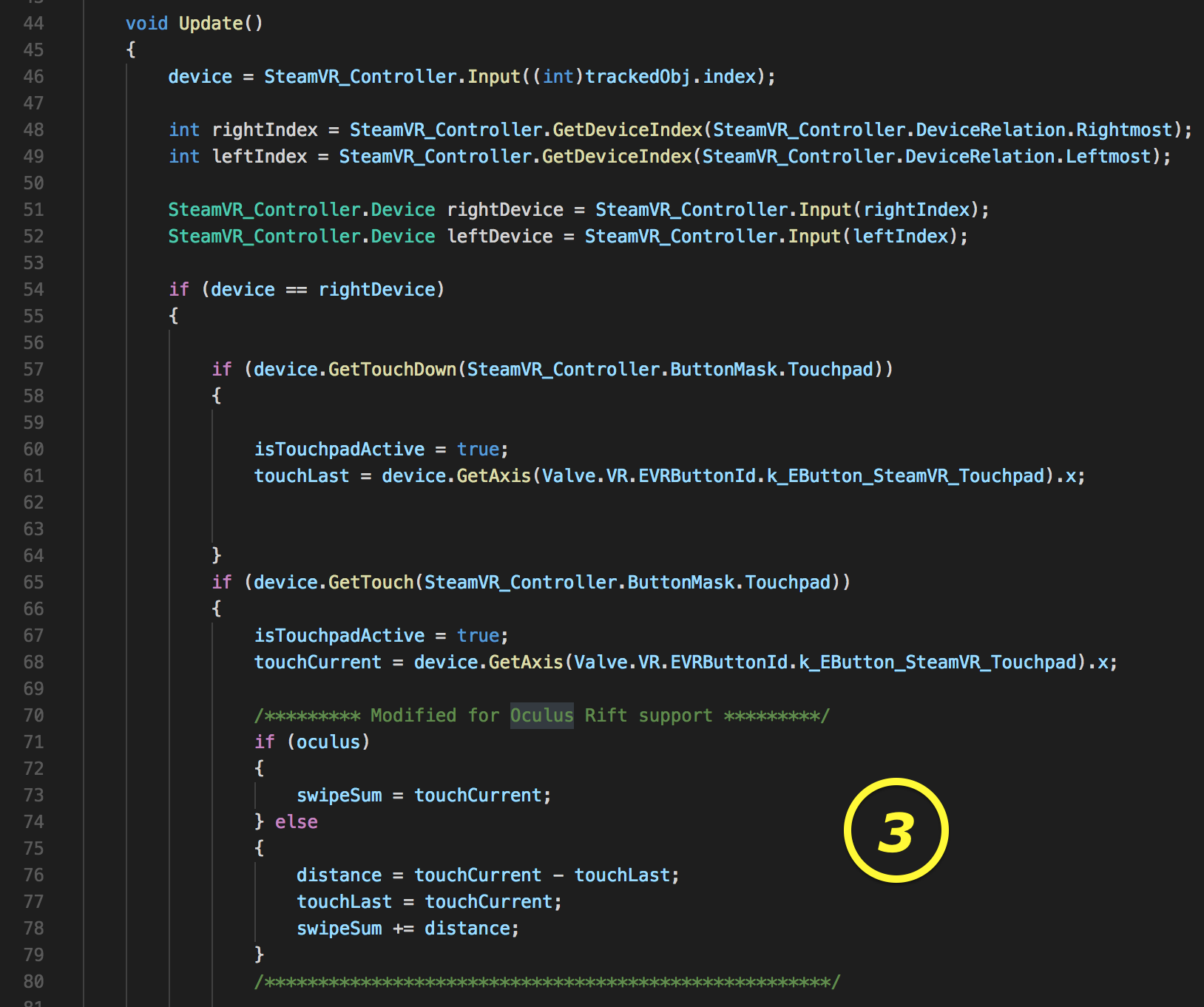Place cursor on the Update method name
Screen dimensions: 1204x1007
(x=210, y=24)
